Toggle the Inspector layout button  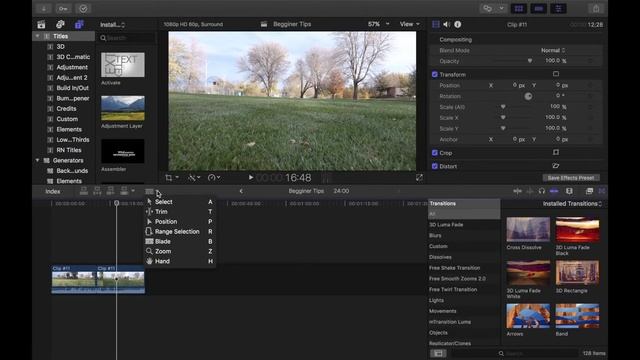(x=558, y=9)
